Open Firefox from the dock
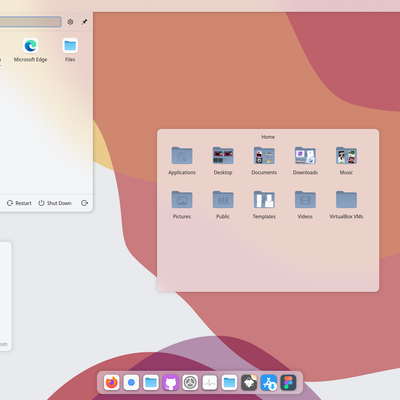This screenshot has height=400, width=400. click(x=112, y=383)
